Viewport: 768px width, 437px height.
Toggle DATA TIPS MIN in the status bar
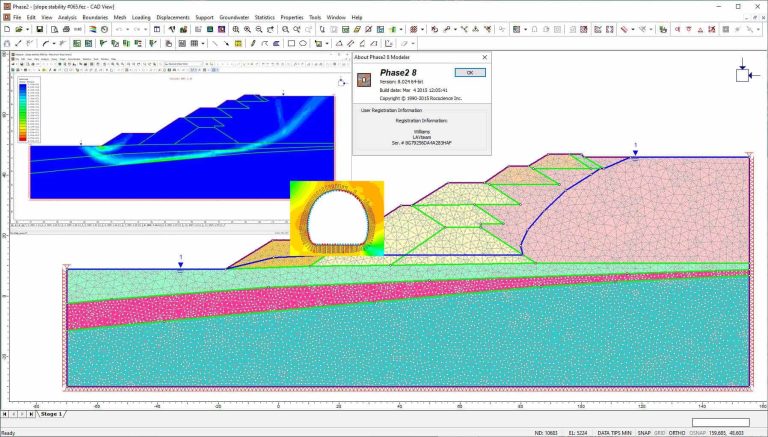pyautogui.click(x=615, y=433)
